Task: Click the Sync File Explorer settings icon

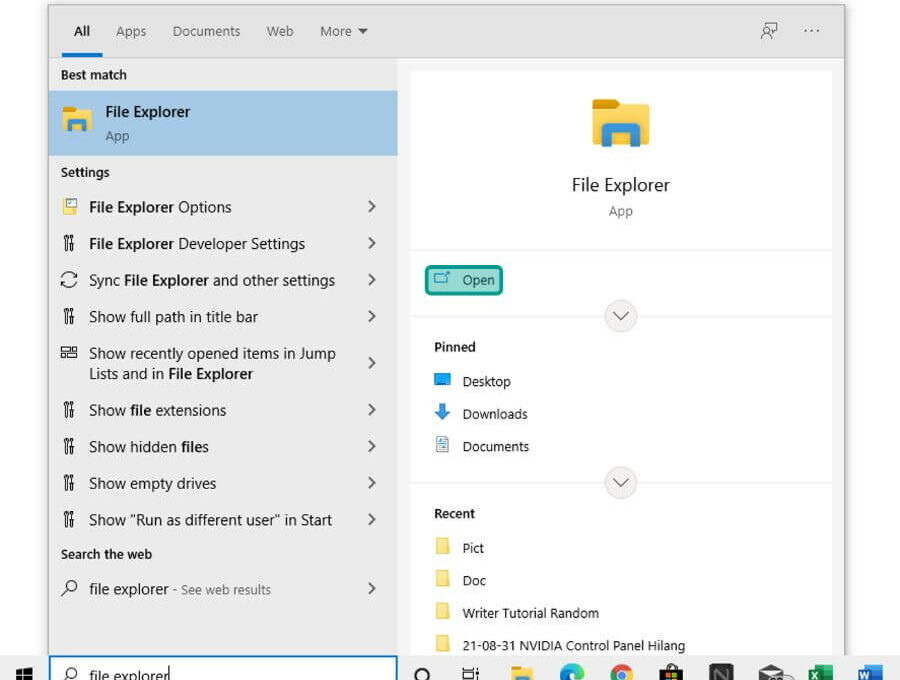Action: pos(69,280)
